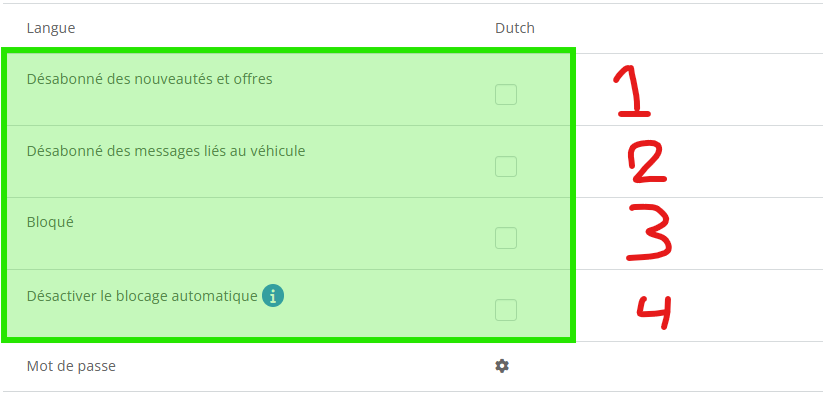The image size is (823, 406).
Task: Select the Mot de passe label
Action: 71,366
